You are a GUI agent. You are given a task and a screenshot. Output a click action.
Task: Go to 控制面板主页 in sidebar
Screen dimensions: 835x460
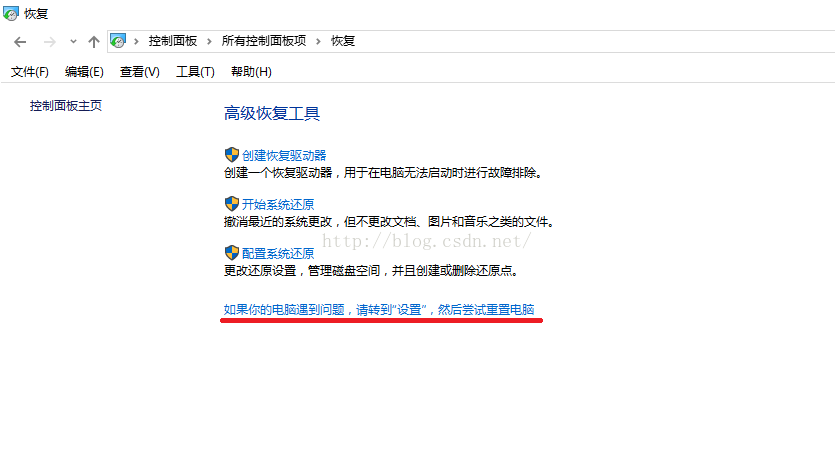[66, 106]
